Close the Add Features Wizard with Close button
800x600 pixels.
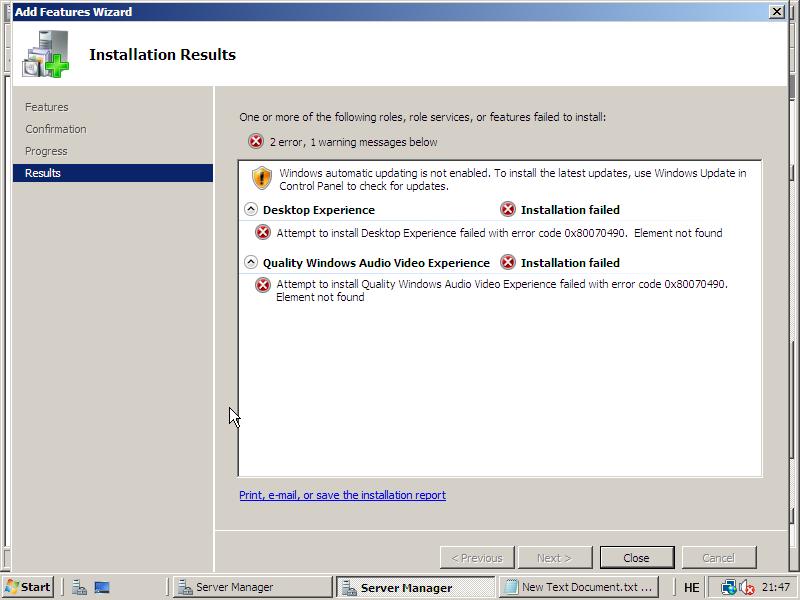pyautogui.click(x=637, y=558)
